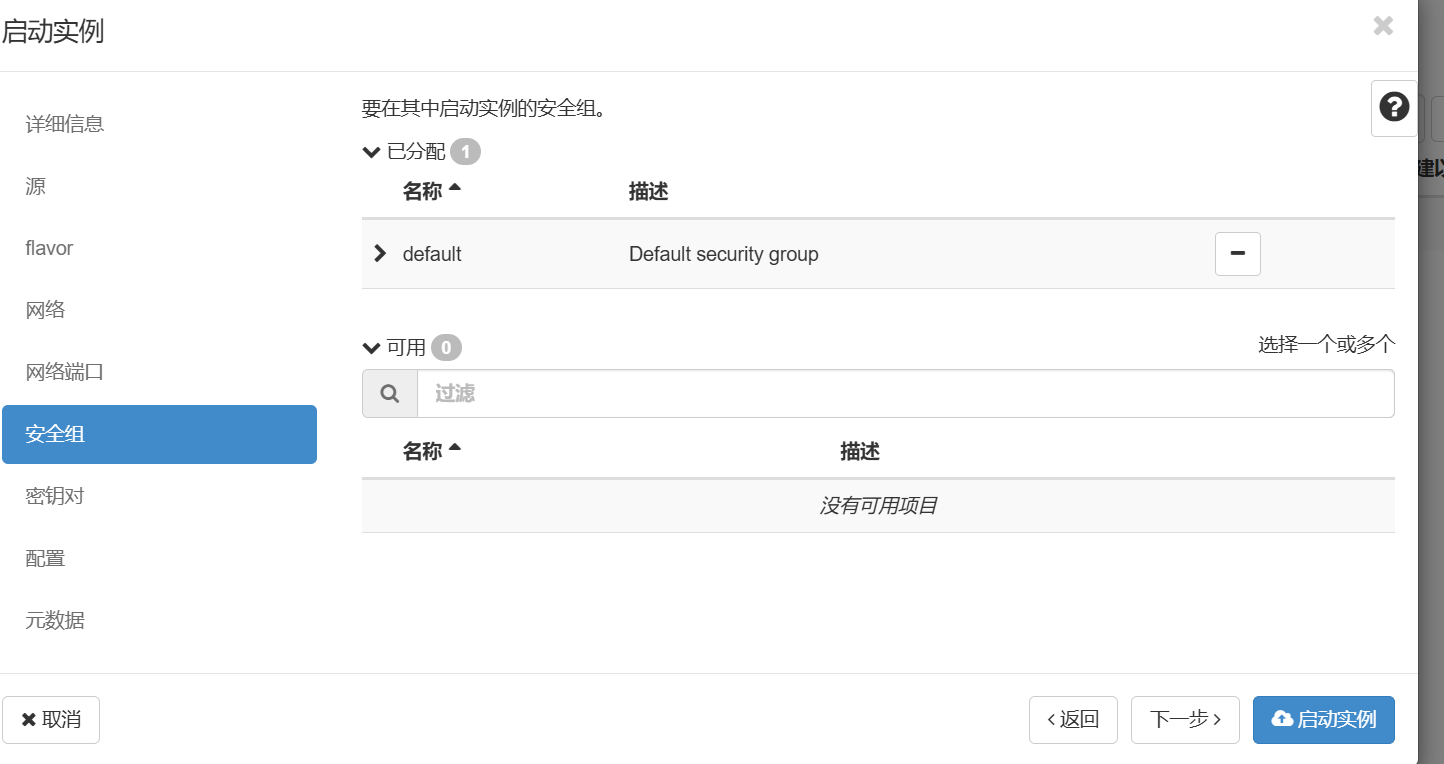Screen dimensions: 1444x764
Task: Click the 下一步 next button
Action: pyautogui.click(x=1185, y=720)
